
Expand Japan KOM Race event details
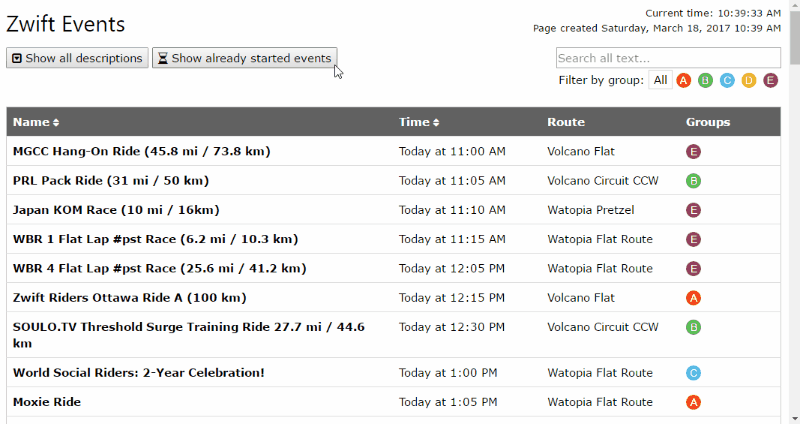click(116, 210)
